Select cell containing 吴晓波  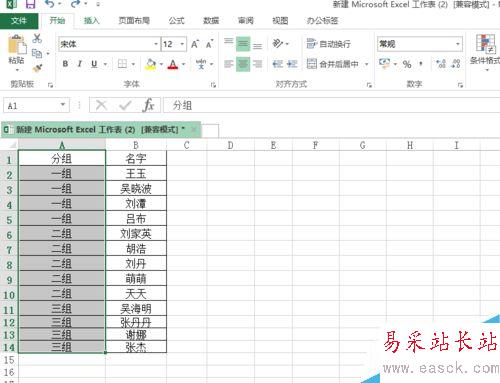point(136,189)
